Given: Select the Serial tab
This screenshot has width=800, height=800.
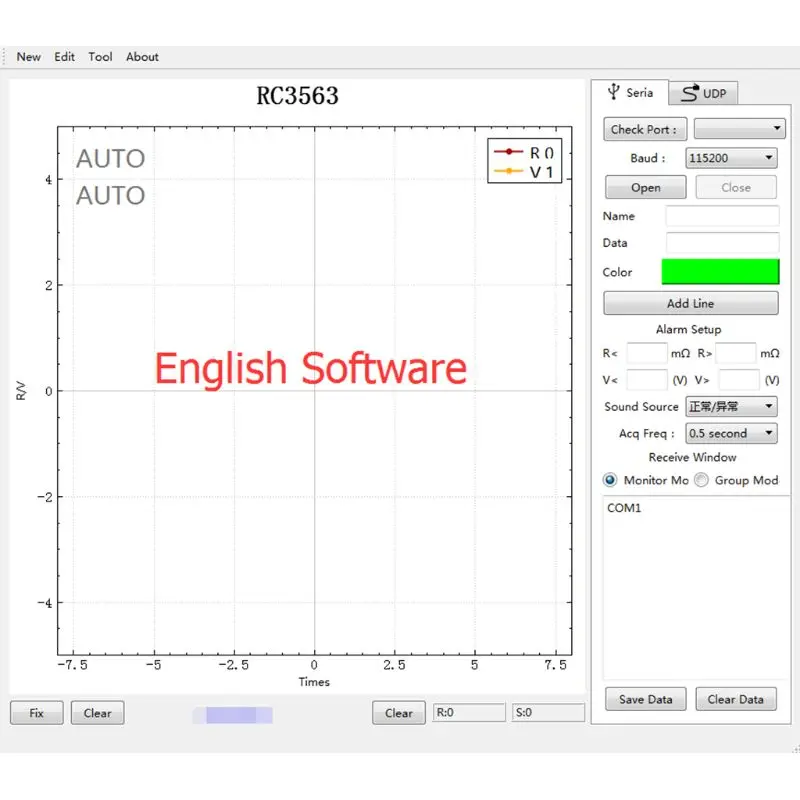Looking at the screenshot, I should (x=630, y=93).
